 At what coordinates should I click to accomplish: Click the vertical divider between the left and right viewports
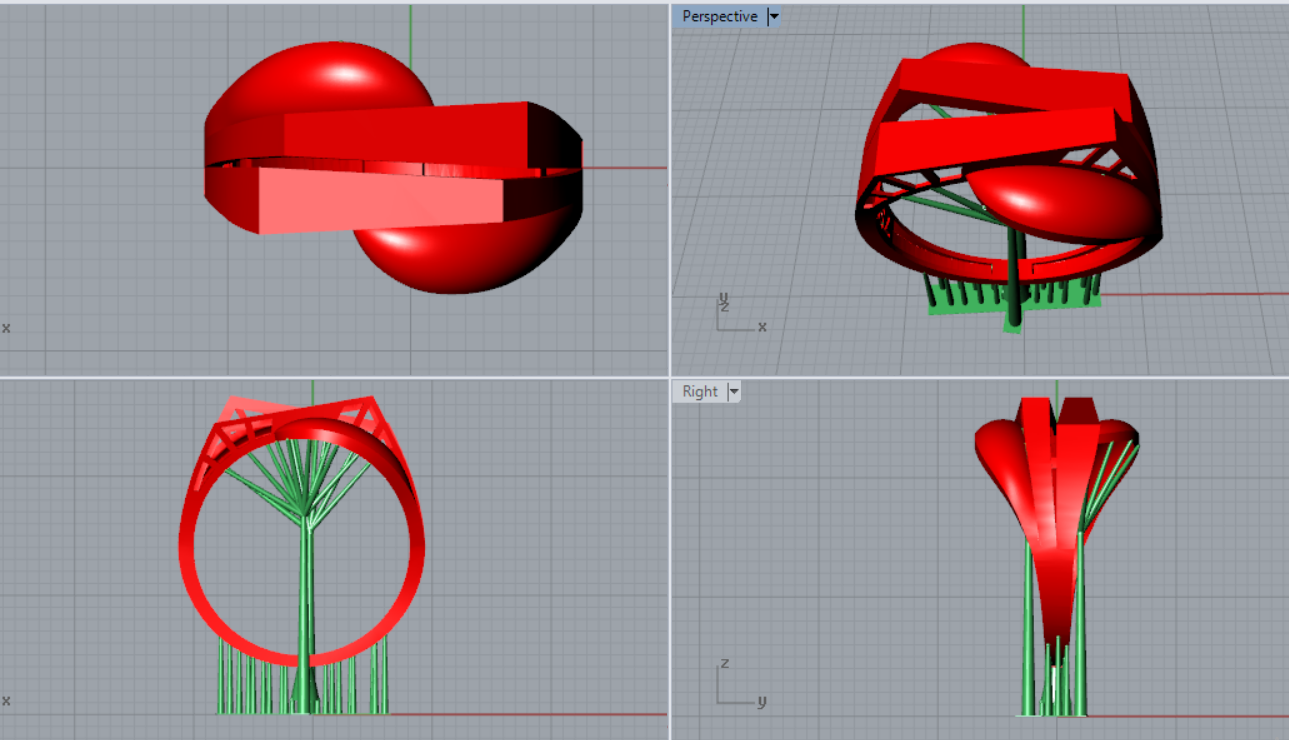tap(669, 370)
